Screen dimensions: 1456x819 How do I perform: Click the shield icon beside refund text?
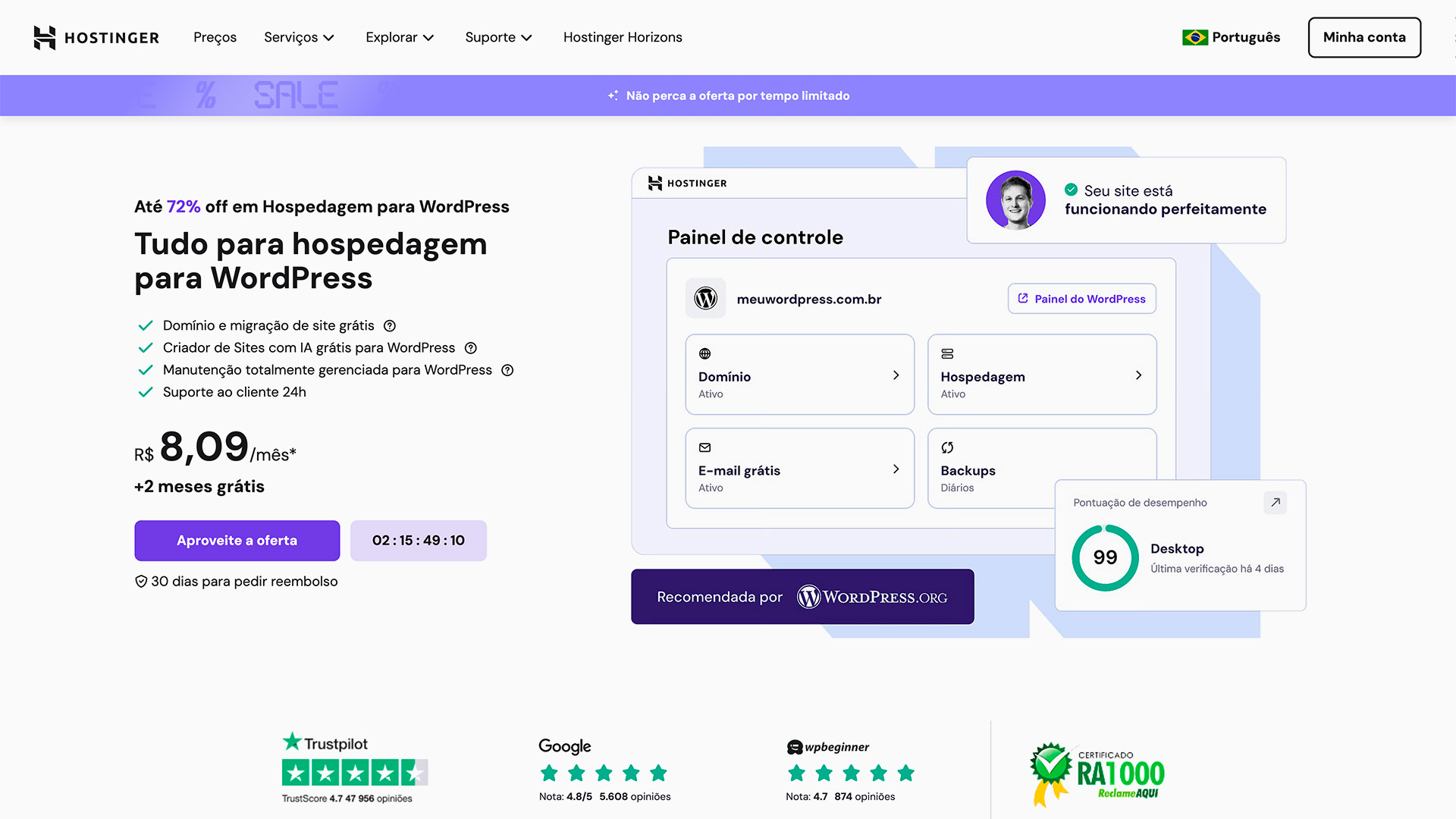pos(141,582)
